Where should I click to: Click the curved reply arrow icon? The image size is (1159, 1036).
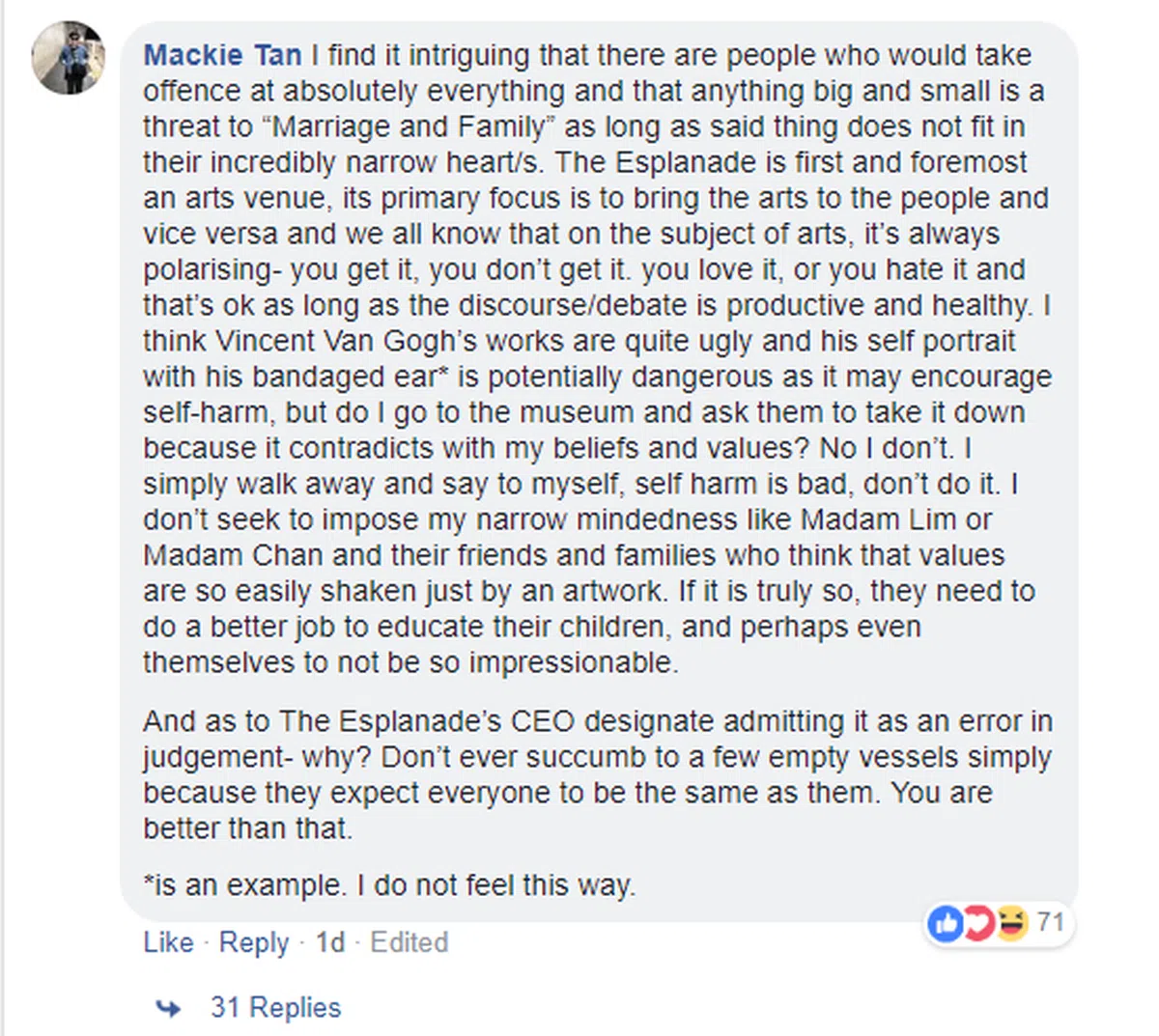coord(168,1008)
